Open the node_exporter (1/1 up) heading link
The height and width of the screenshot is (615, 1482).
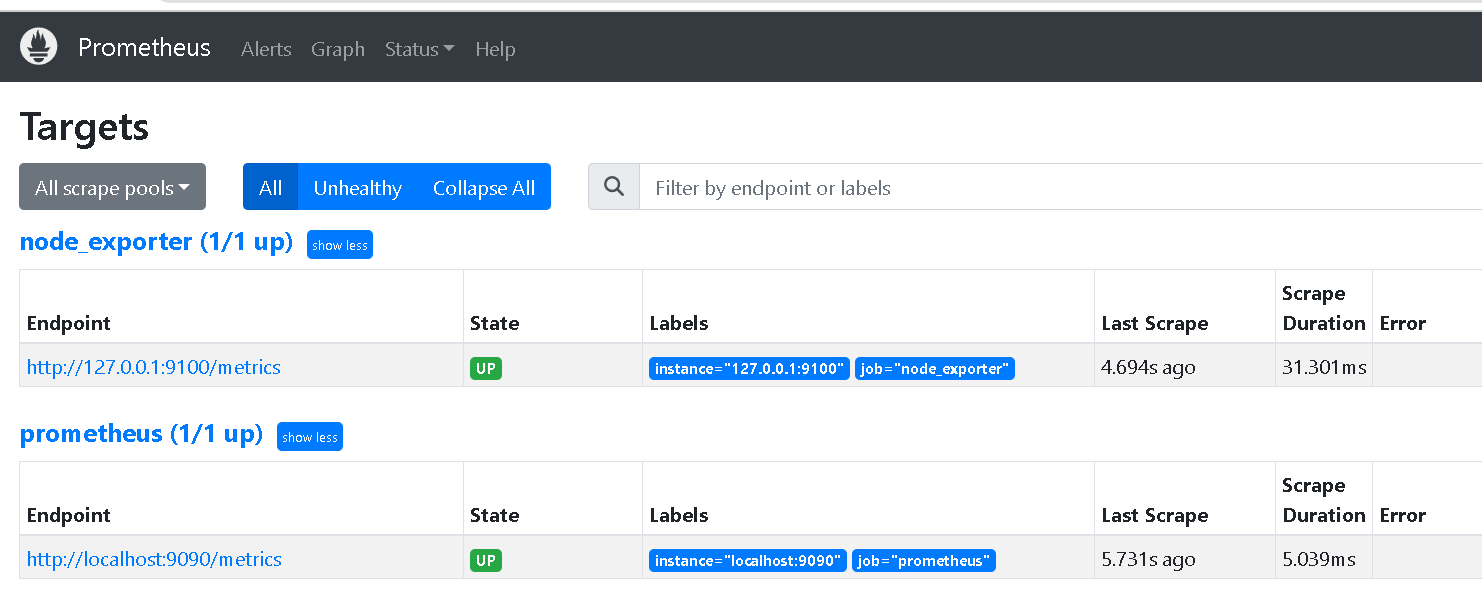(156, 242)
